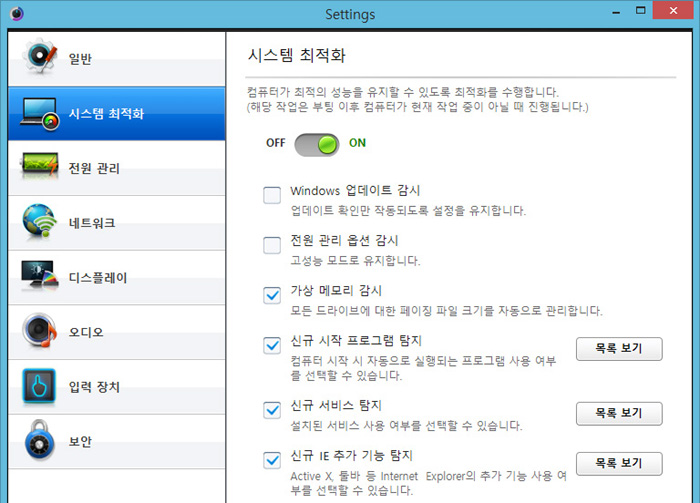Minimize the Settings window
Image resolution: width=700 pixels, height=503 pixels.
(617, 12)
